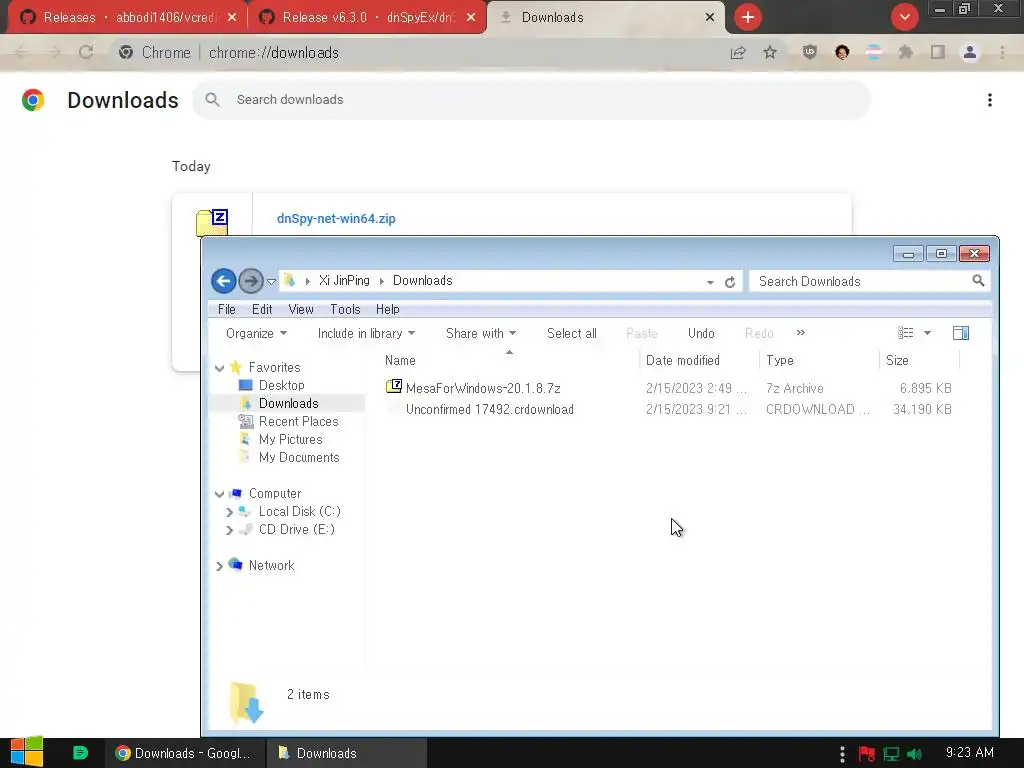
Task: Click the Chrome forward arrow button
Action: coord(54,53)
